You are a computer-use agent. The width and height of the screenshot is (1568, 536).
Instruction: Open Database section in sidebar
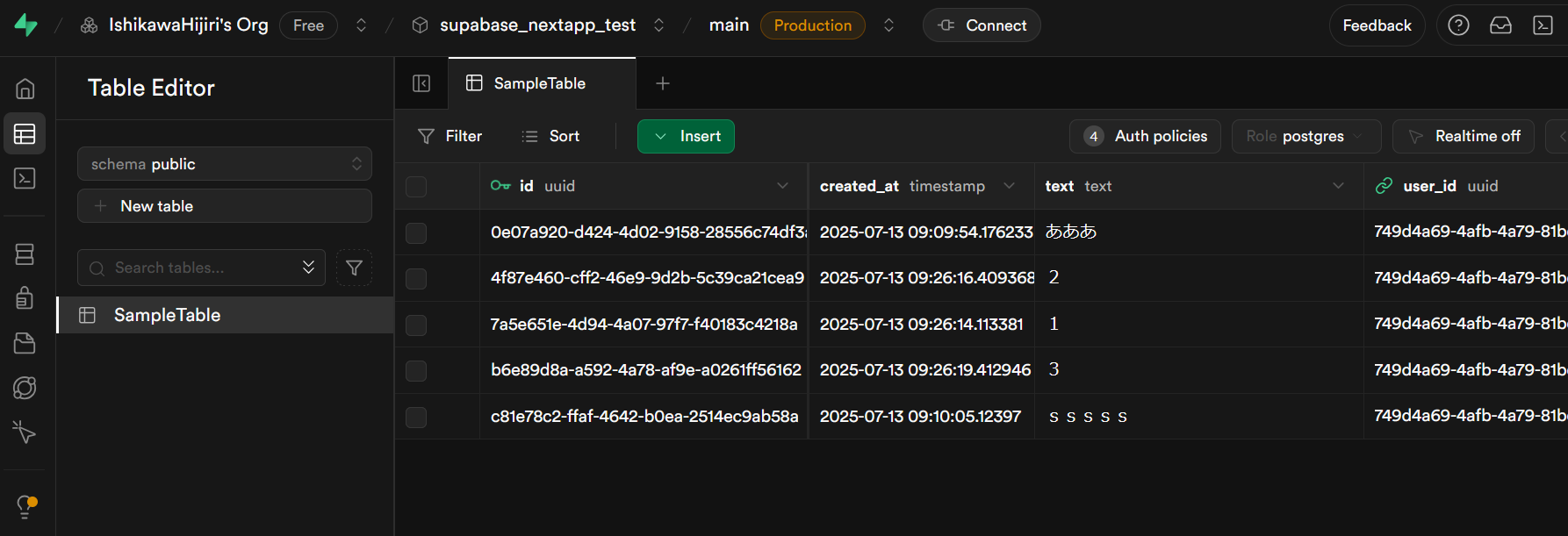pos(25,254)
